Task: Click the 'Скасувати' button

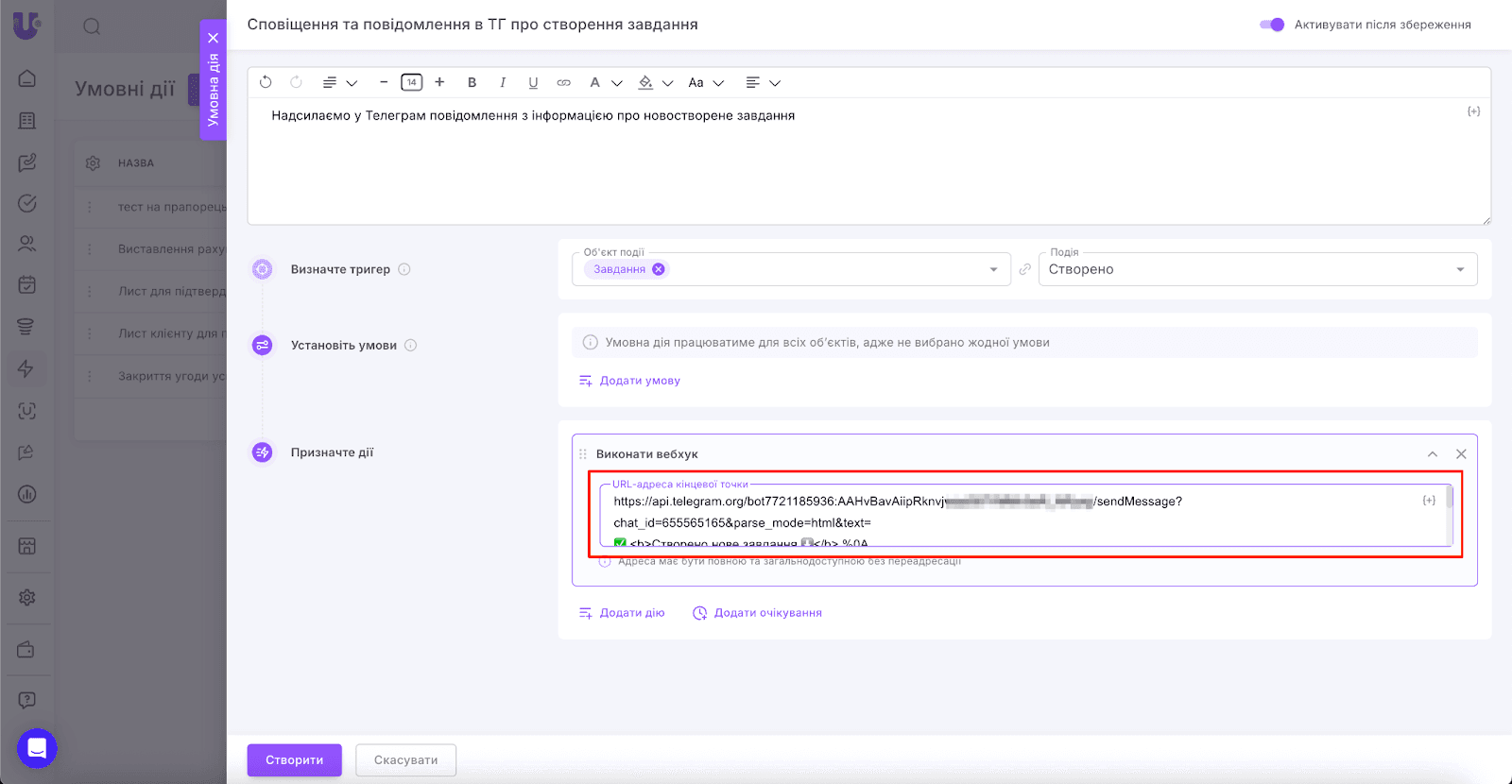Action: point(405,760)
